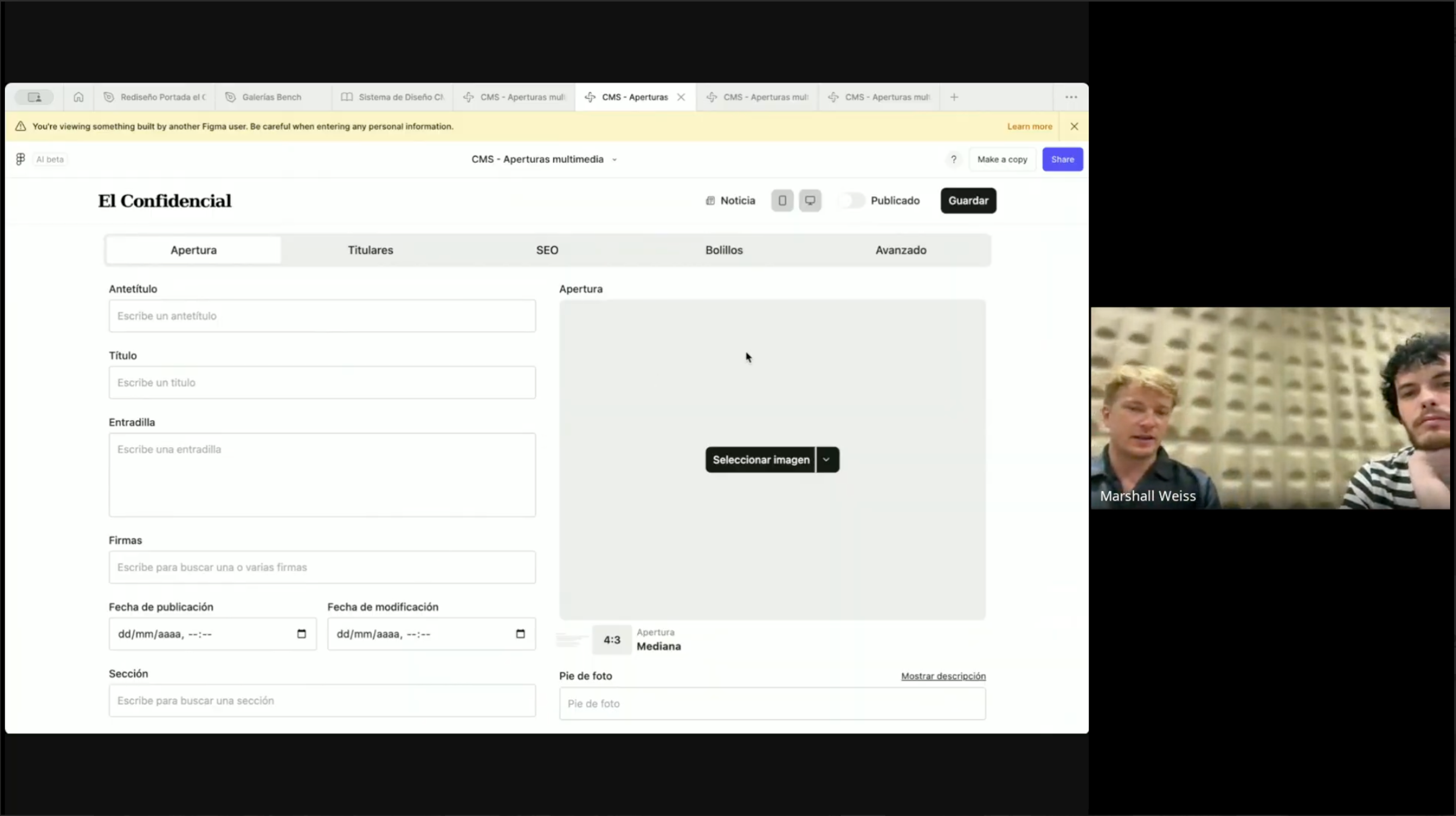The width and height of the screenshot is (1456, 816).
Task: Click the Antetítulo input field
Action: 322,316
